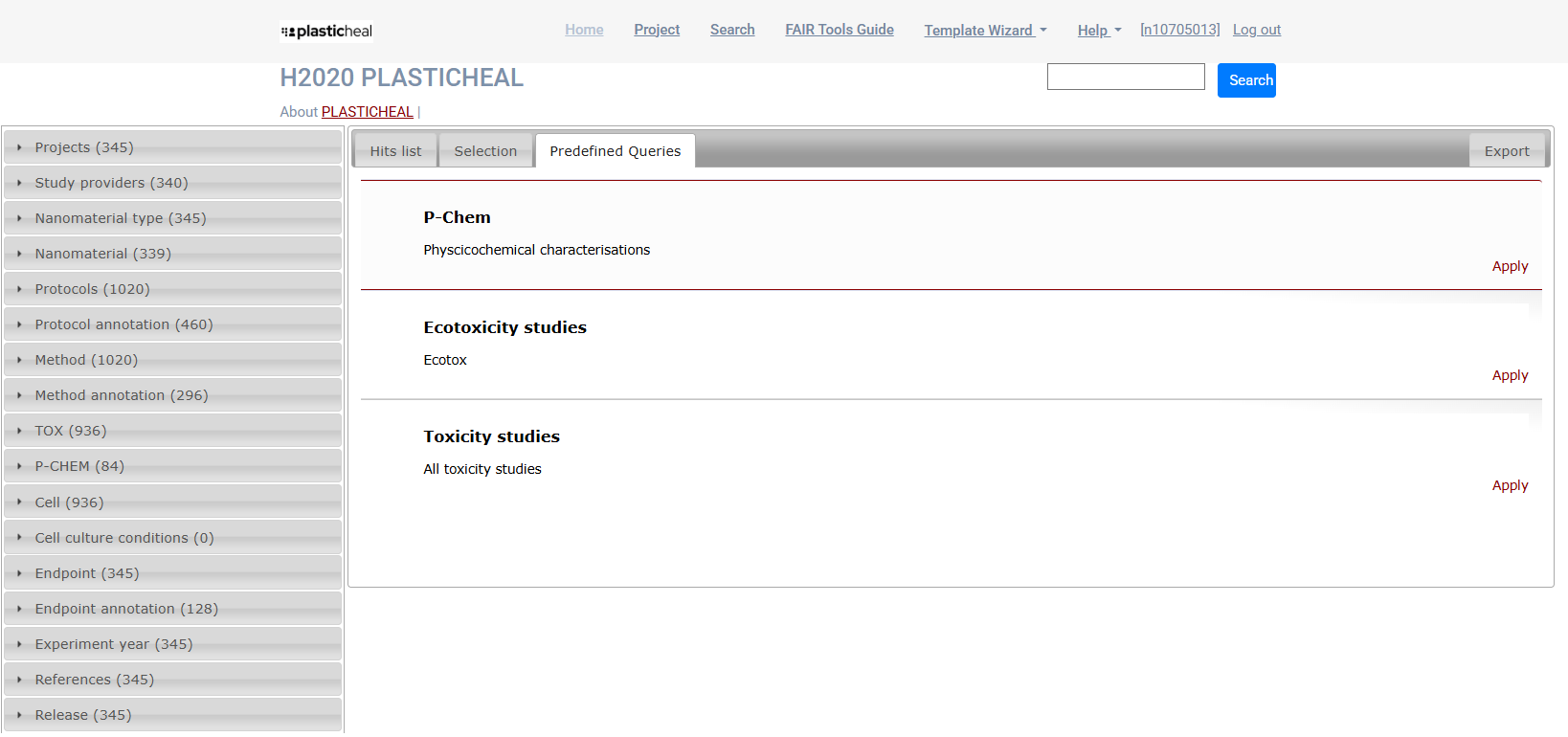Open Search page from top navigation
The height and width of the screenshot is (737, 1568).
tap(732, 30)
